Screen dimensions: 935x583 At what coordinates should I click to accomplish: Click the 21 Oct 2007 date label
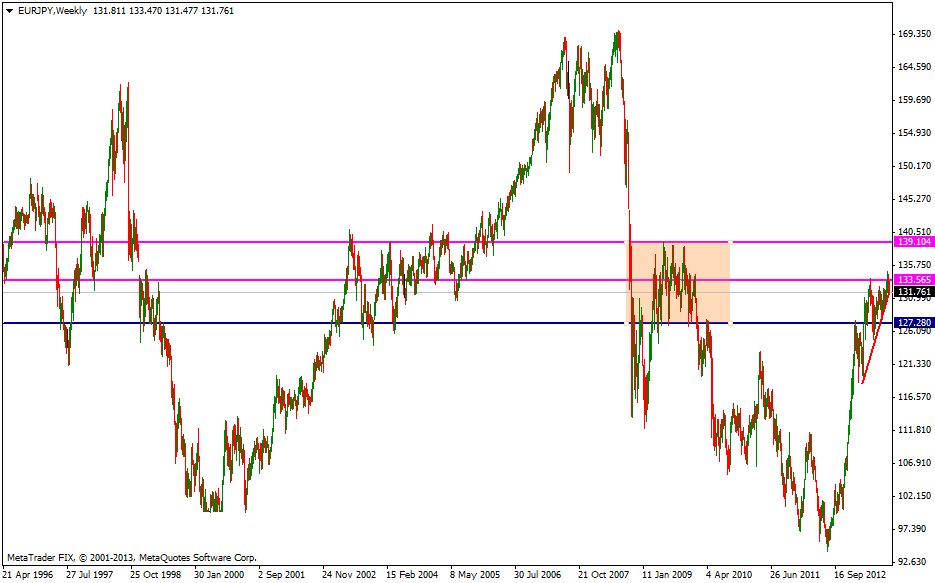click(x=602, y=575)
